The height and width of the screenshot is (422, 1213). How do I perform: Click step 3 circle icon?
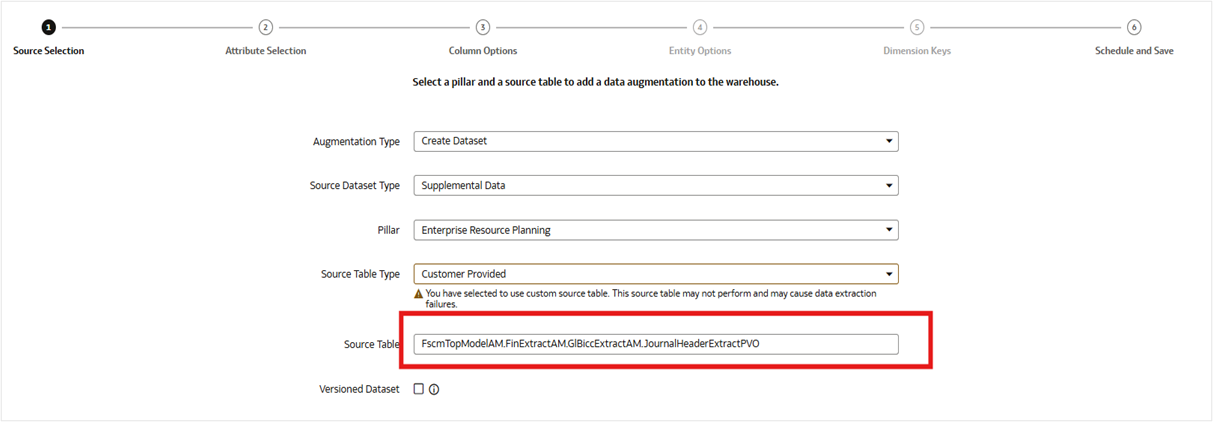coord(483,28)
